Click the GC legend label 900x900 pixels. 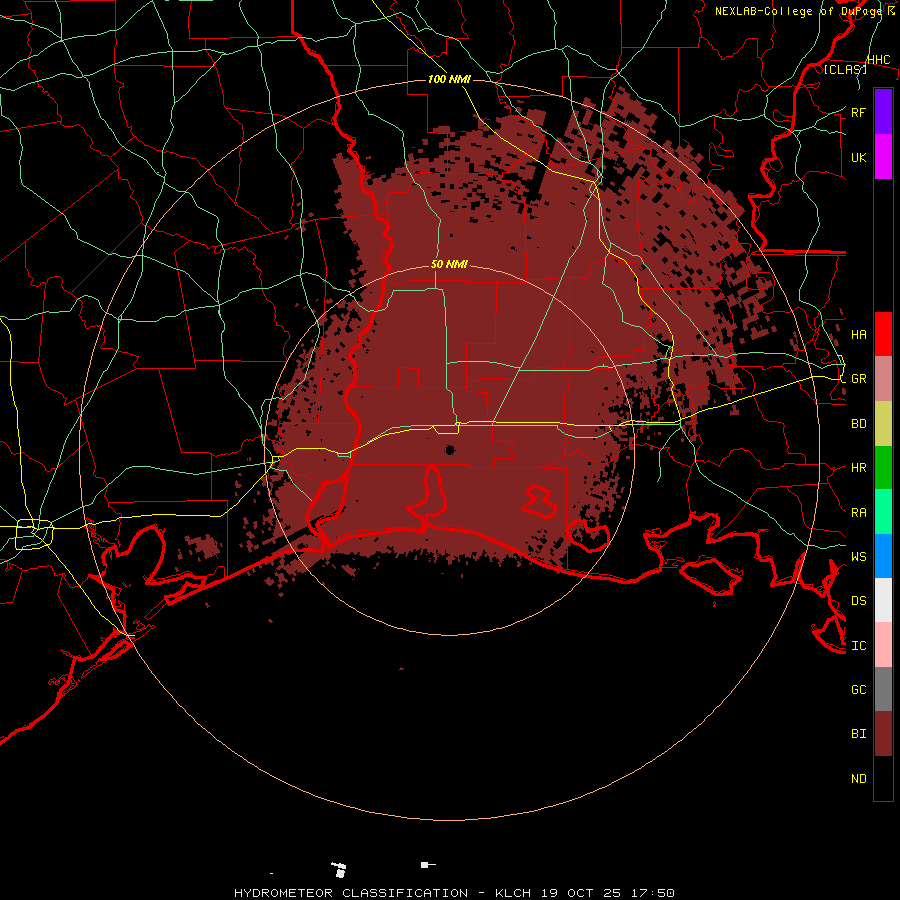859,690
